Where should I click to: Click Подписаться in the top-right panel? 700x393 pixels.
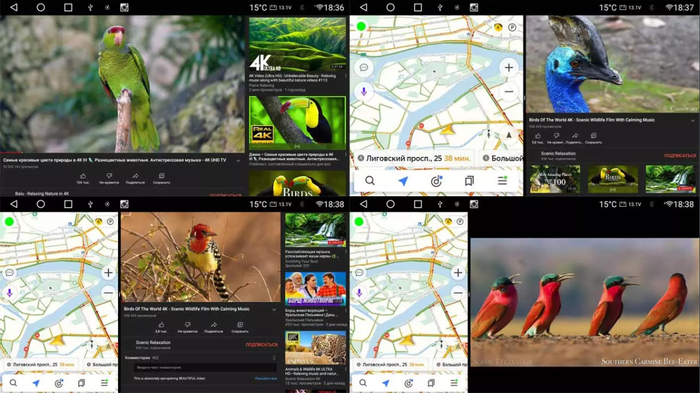pyautogui.click(x=680, y=155)
